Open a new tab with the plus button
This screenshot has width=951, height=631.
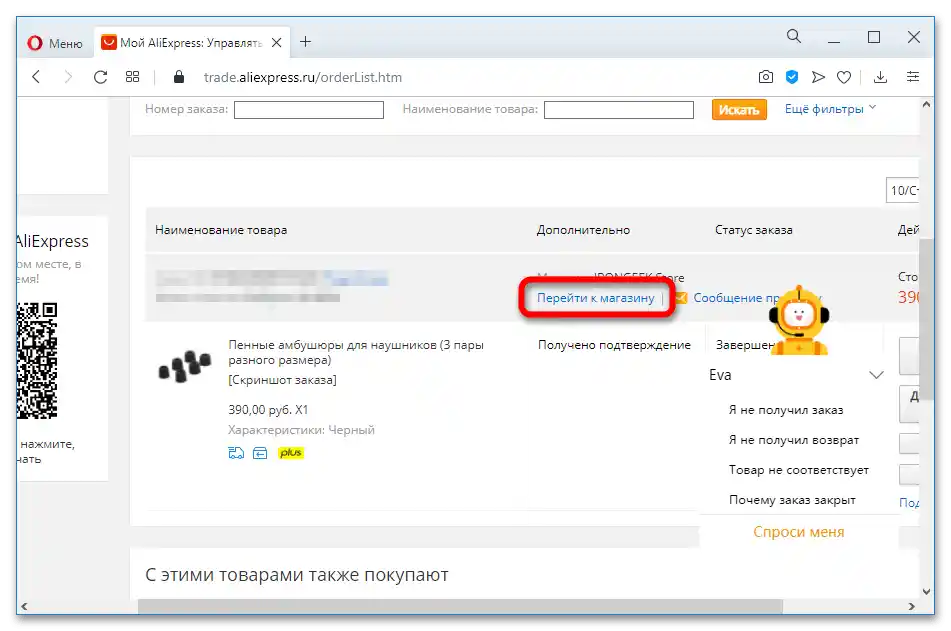306,41
